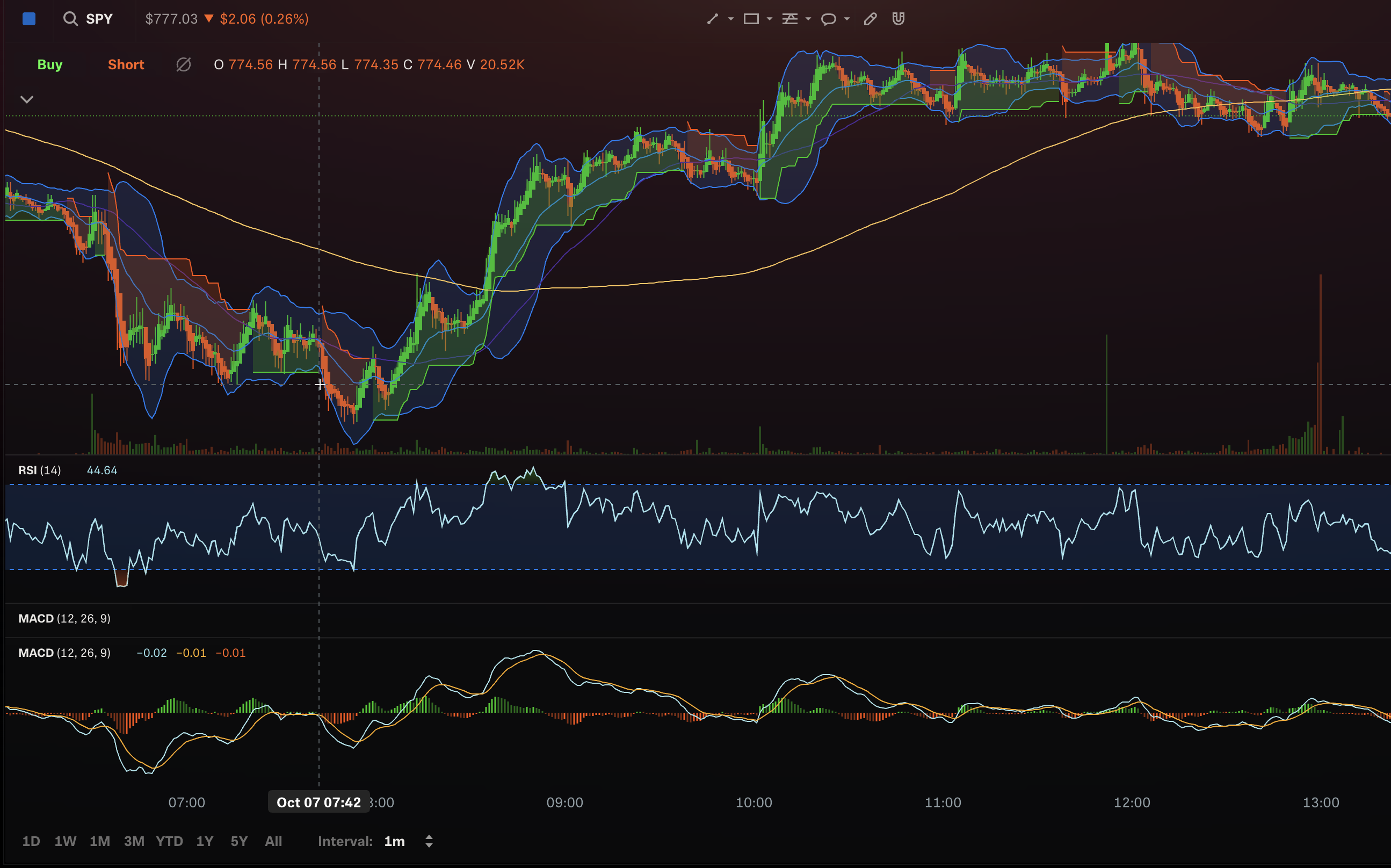The image size is (1391, 868).
Task: Click the Oct 07 07:42 time marker
Action: [x=319, y=802]
